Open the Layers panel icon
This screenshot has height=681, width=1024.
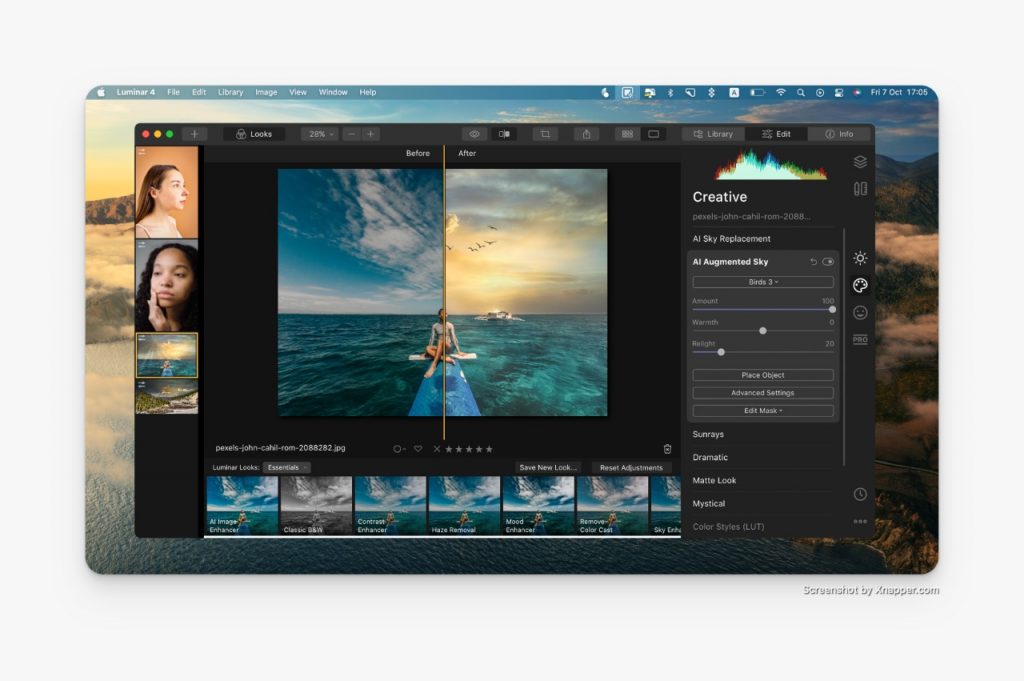point(860,162)
